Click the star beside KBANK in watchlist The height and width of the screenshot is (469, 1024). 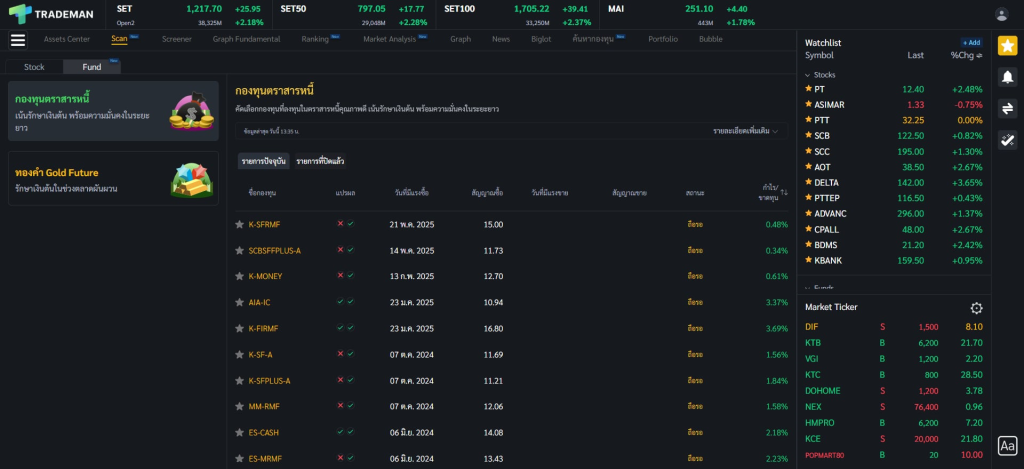tap(808, 260)
